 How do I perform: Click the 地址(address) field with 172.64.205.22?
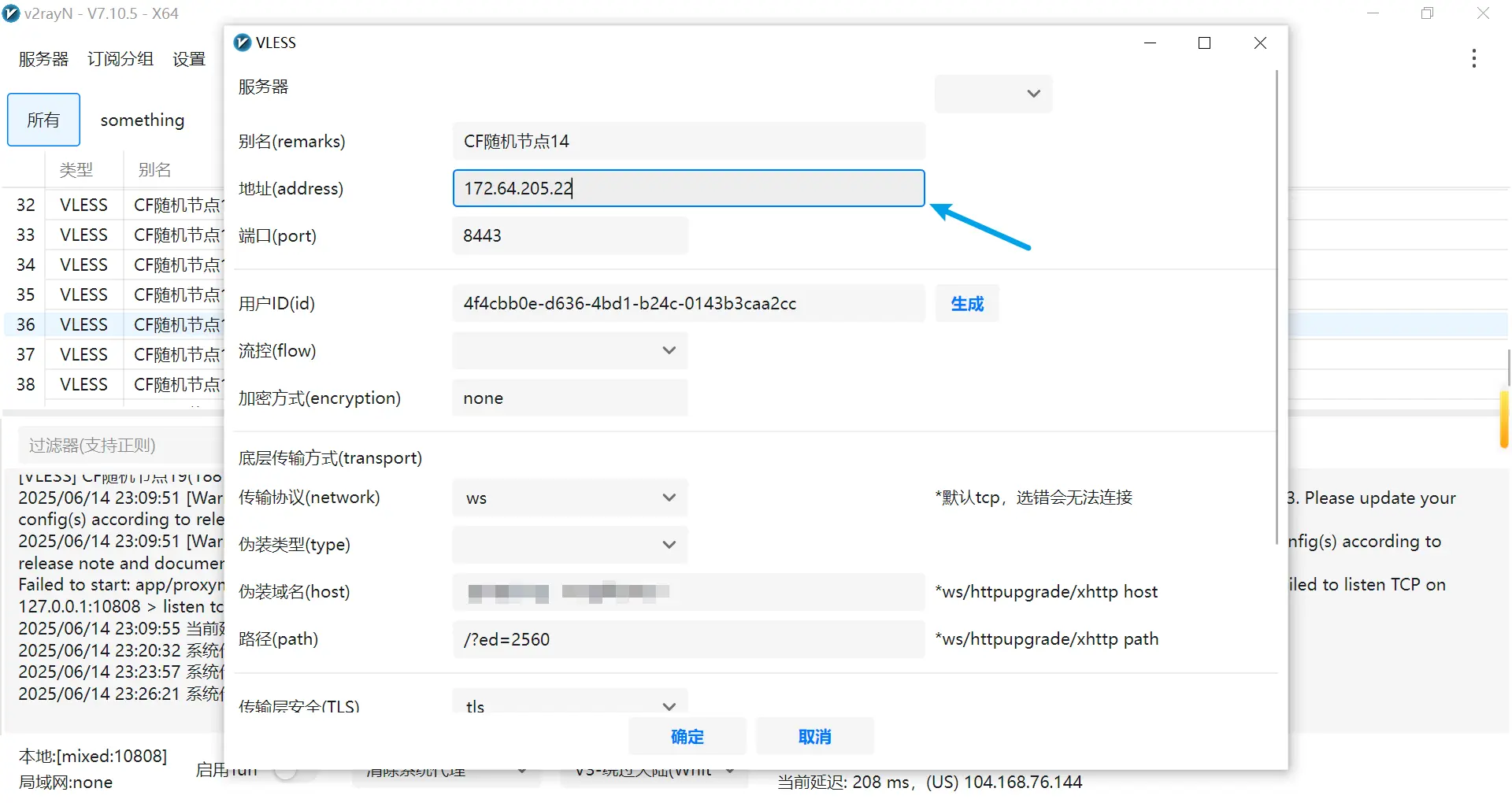[688, 188]
